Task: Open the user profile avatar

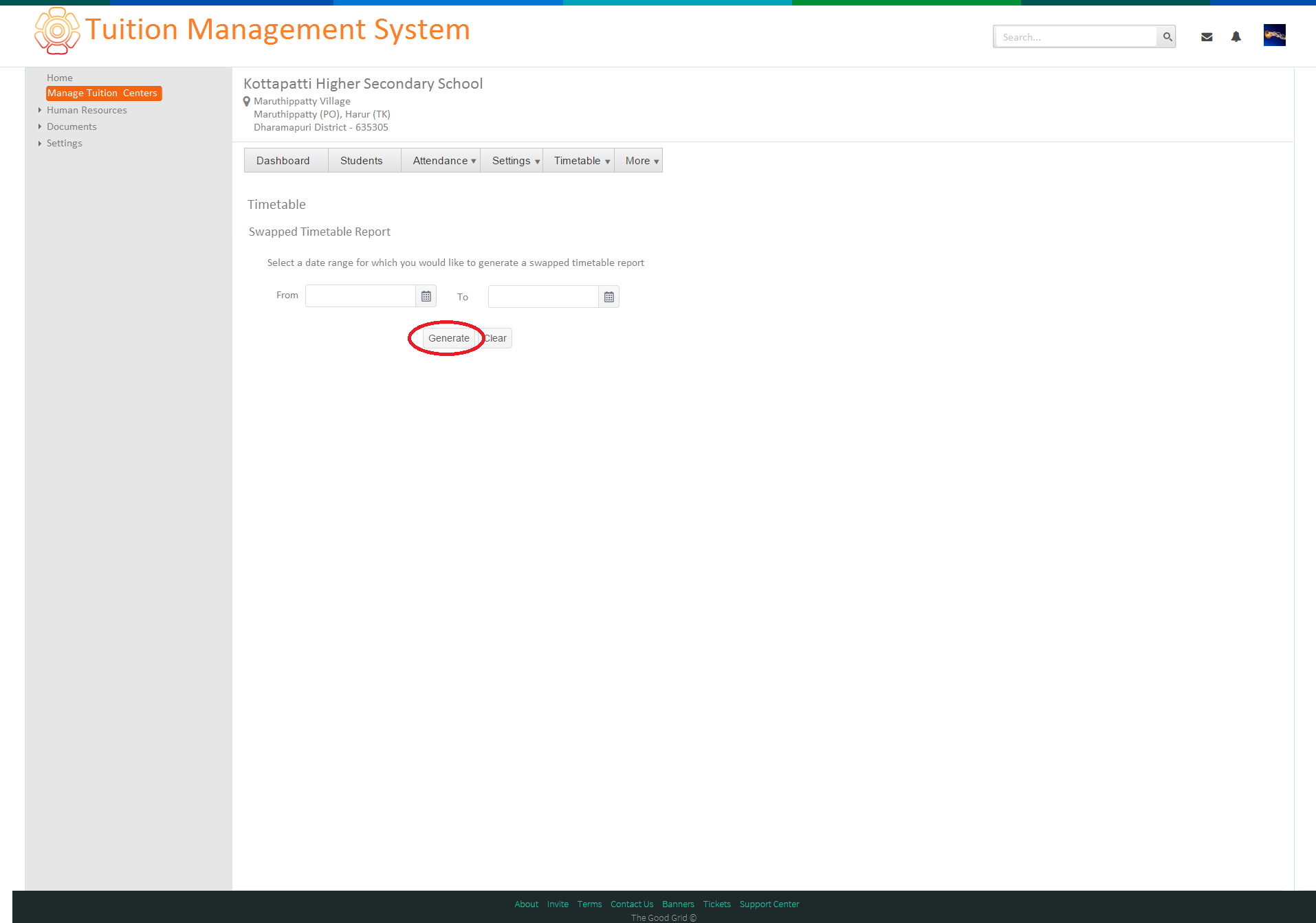Action: (x=1275, y=35)
